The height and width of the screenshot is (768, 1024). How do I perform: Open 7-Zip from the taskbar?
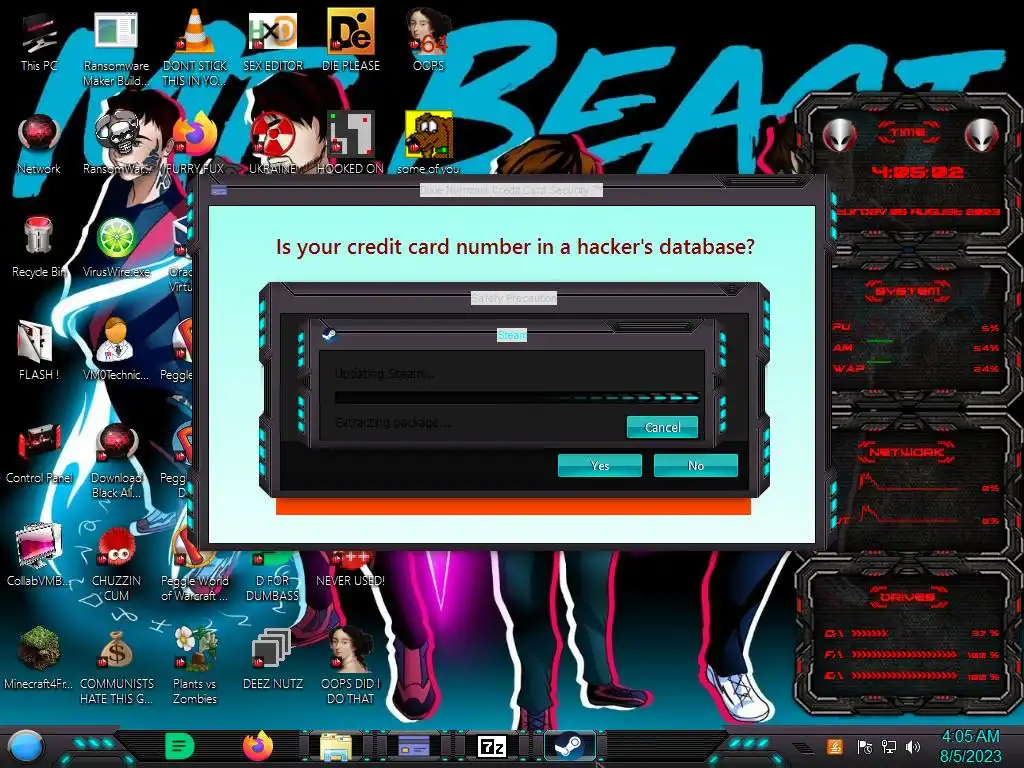click(x=492, y=746)
